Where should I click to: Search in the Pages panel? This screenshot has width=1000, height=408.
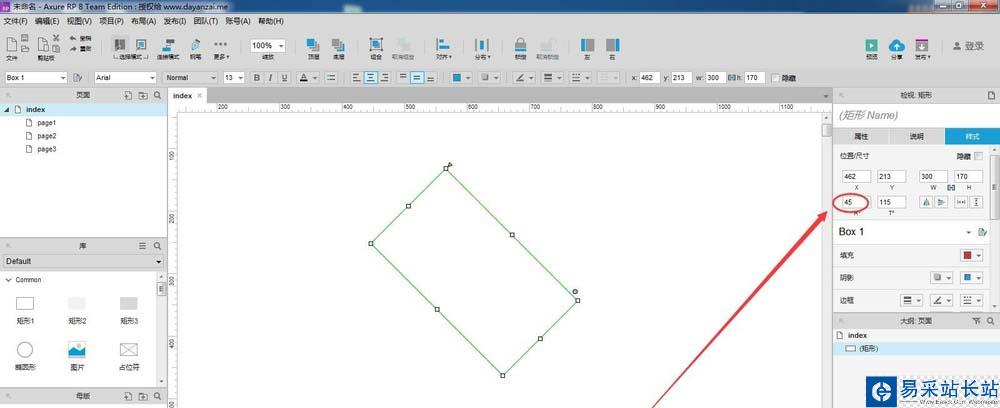coord(158,95)
